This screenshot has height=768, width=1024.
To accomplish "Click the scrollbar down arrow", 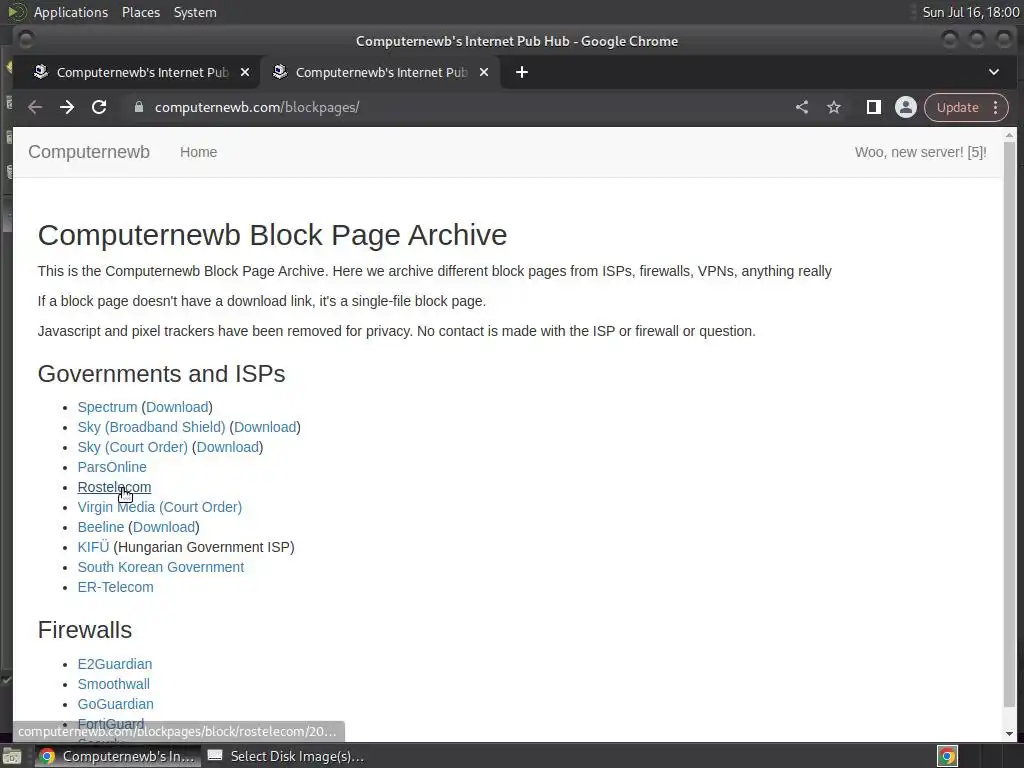I will click(1010, 734).
